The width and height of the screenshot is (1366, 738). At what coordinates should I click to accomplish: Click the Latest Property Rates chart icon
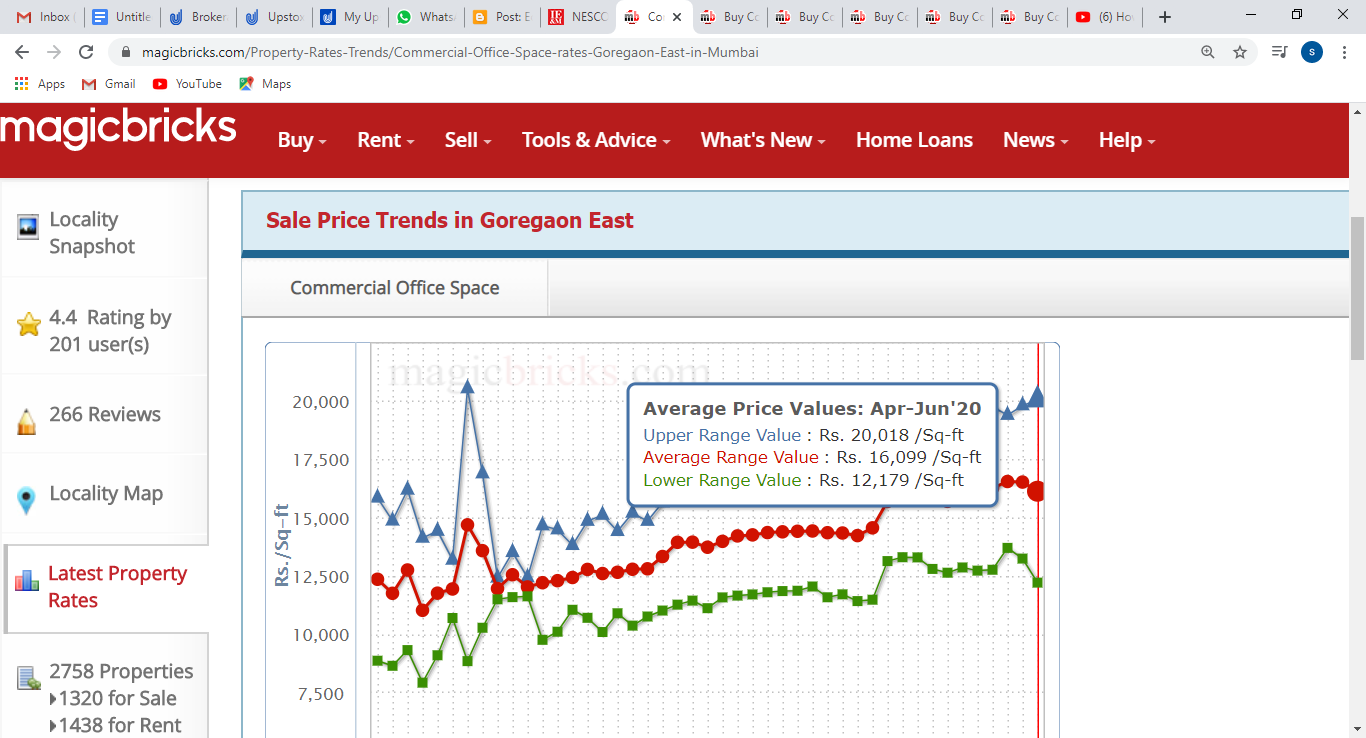tap(27, 579)
